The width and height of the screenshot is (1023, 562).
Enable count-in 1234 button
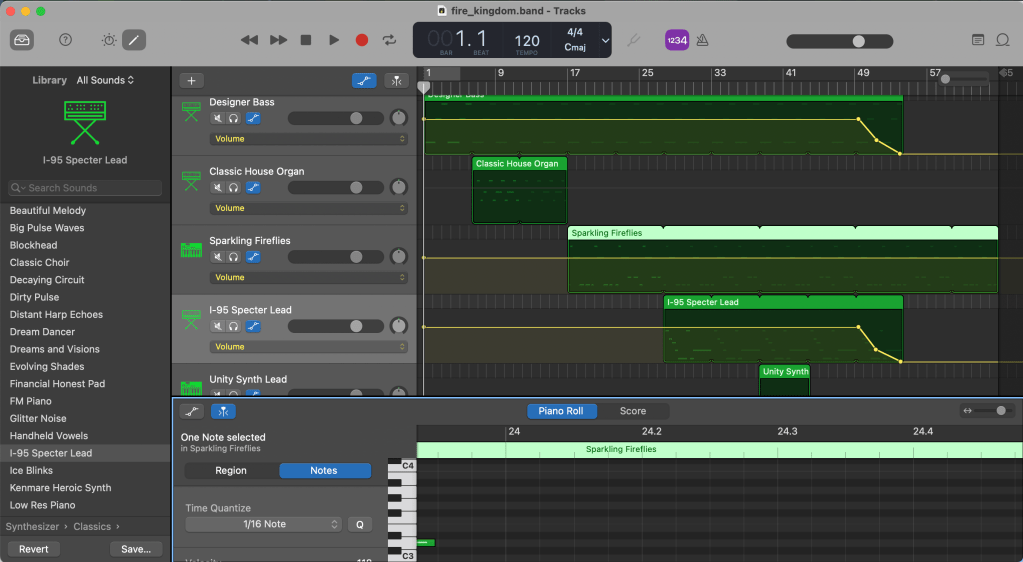pyautogui.click(x=677, y=40)
